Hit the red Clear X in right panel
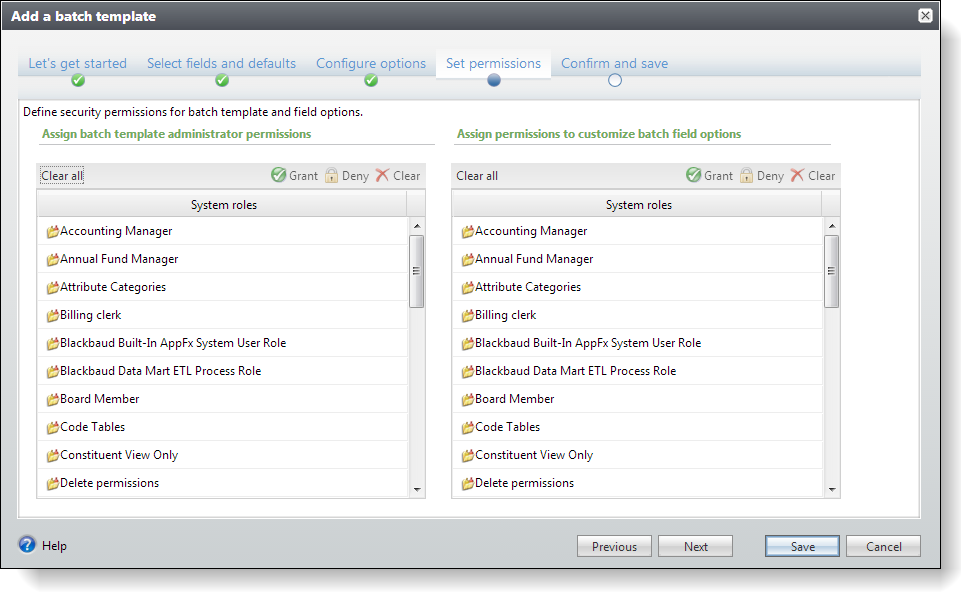The width and height of the screenshot is (961, 592). tap(797, 176)
